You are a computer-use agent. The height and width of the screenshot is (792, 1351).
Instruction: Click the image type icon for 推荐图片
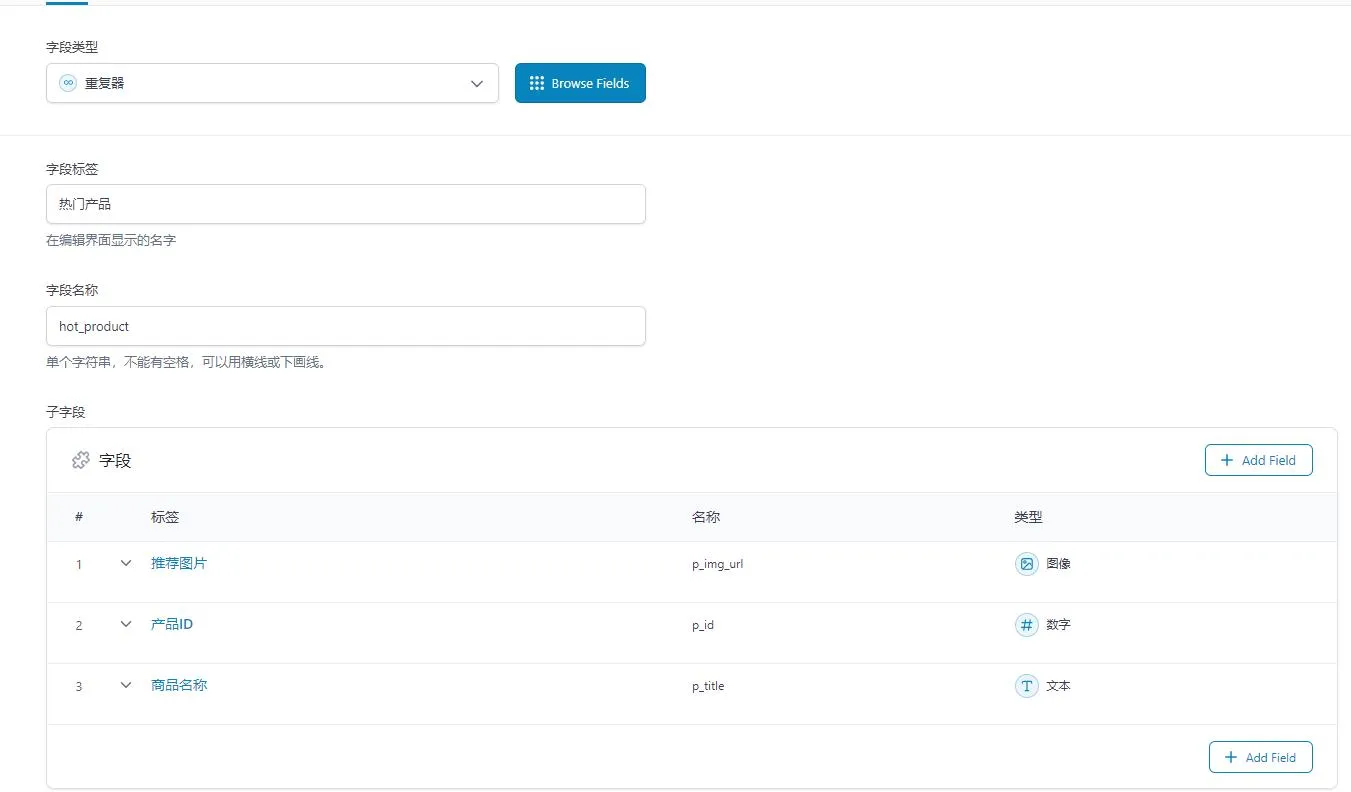tap(1026, 564)
